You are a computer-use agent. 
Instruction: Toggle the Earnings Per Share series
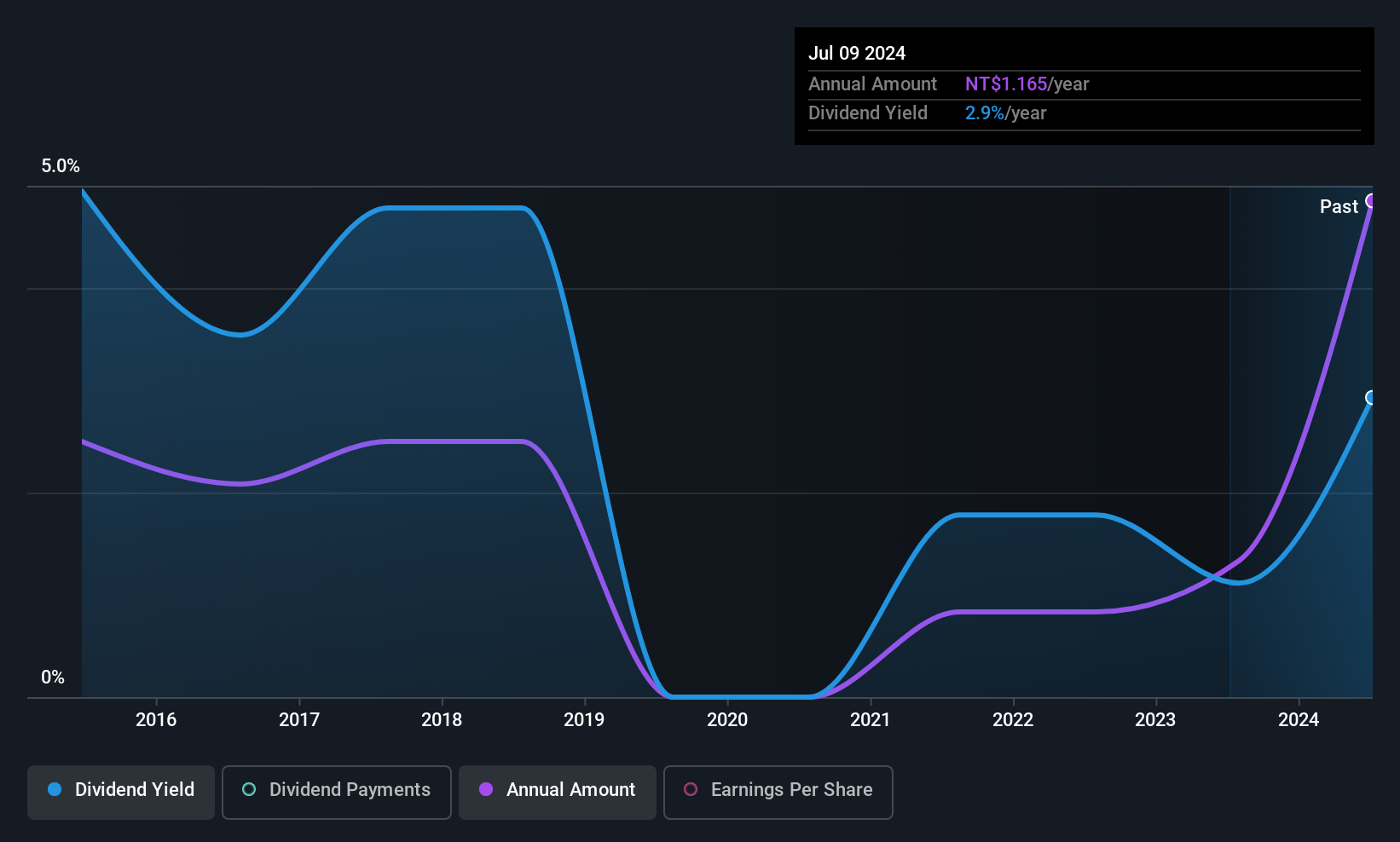click(778, 793)
